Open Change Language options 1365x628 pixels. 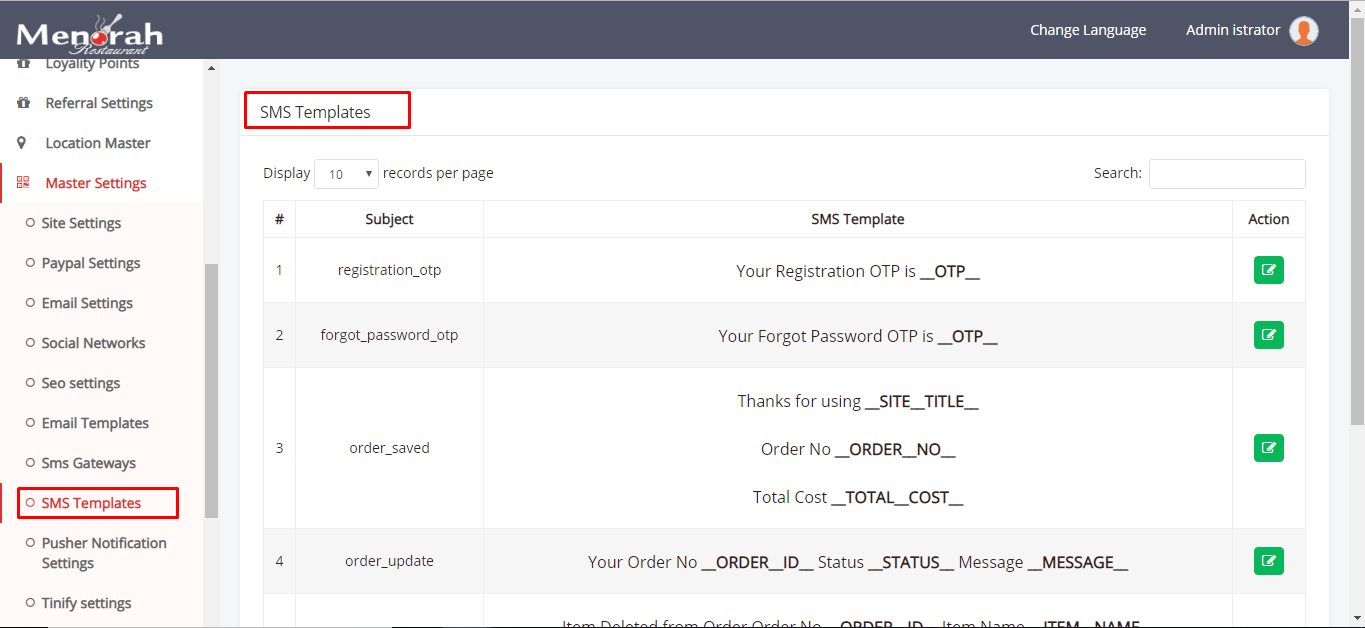(x=1088, y=30)
